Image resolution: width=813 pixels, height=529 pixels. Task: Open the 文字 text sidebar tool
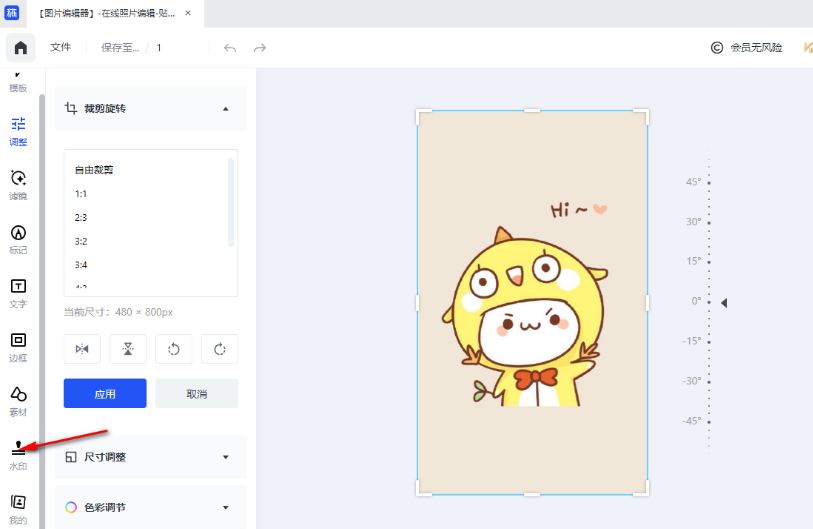18,293
